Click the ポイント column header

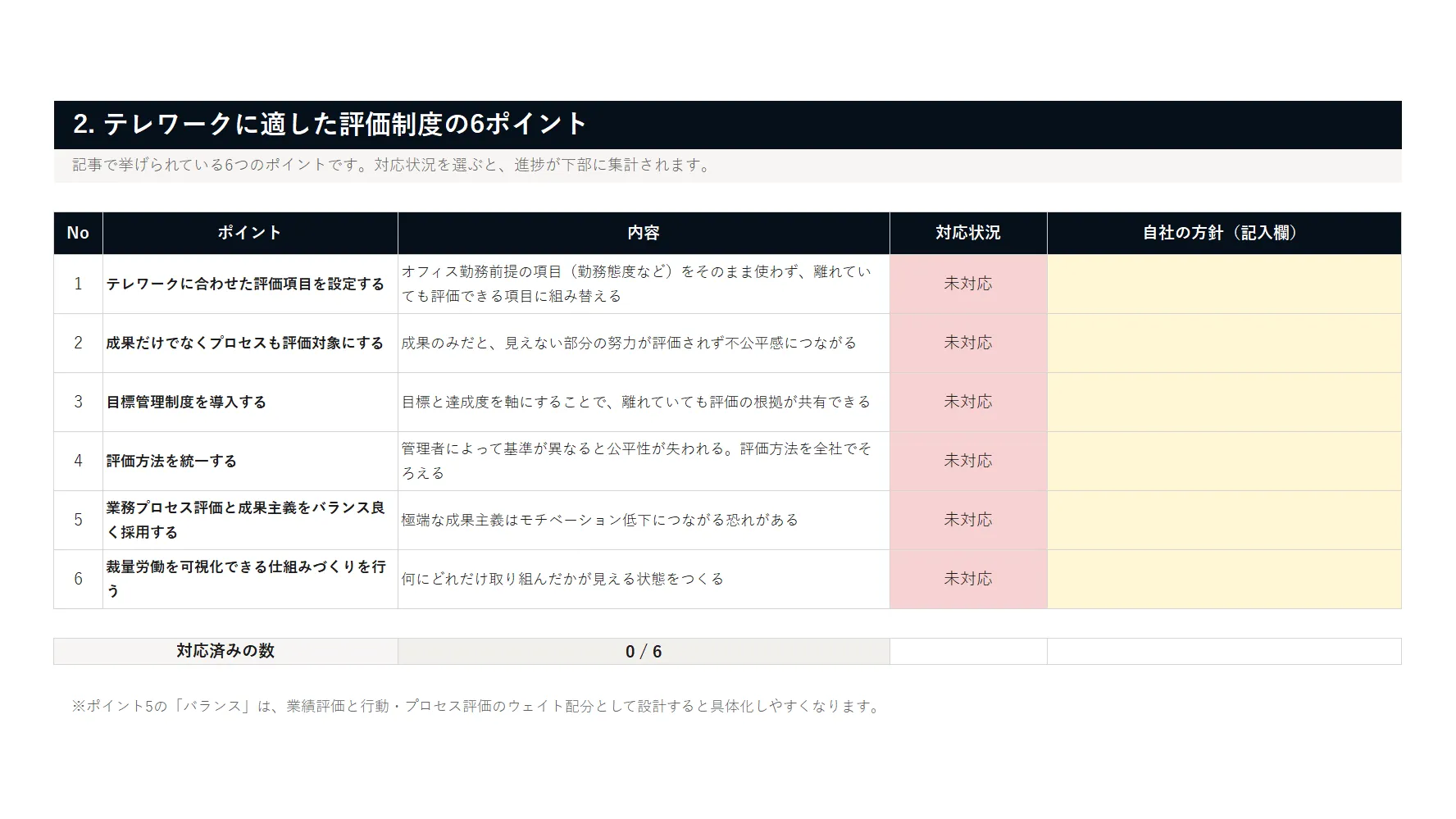(250, 233)
